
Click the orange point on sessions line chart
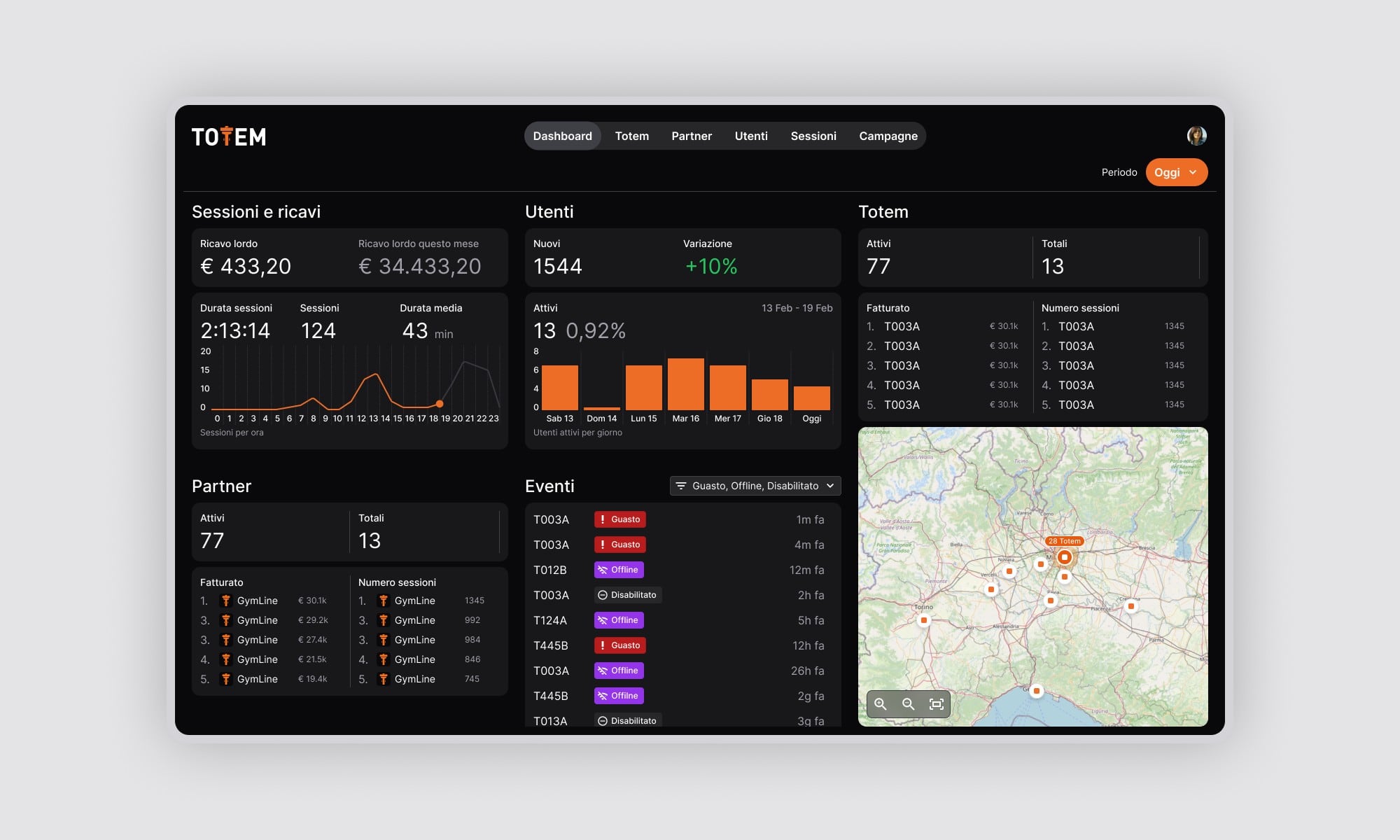tap(440, 404)
